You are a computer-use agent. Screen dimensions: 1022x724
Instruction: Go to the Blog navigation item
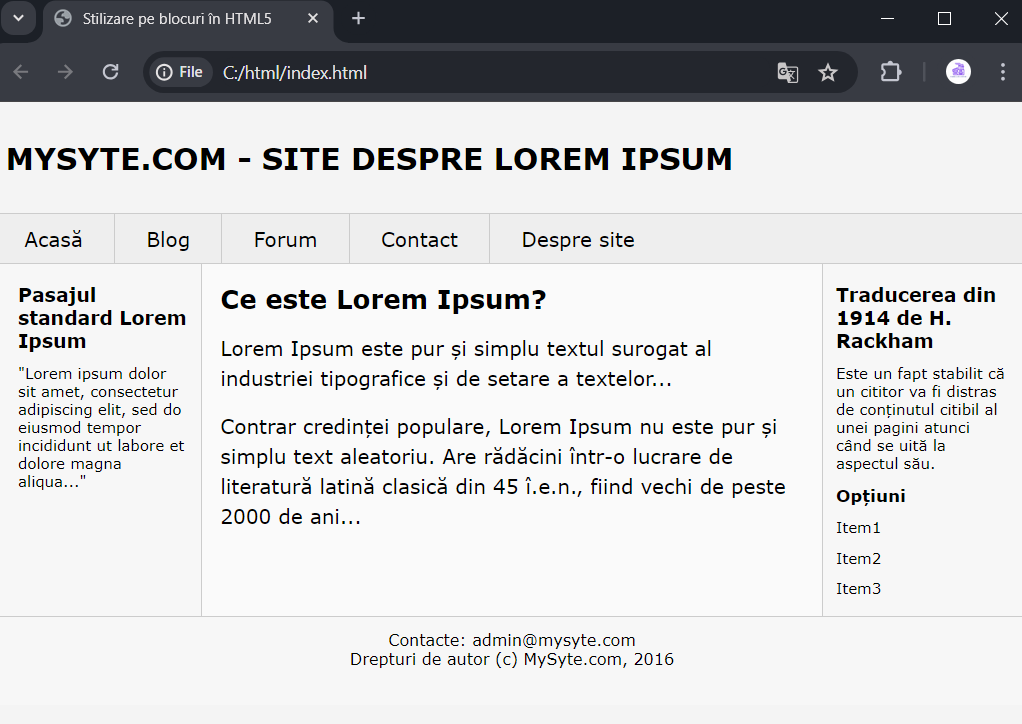point(168,240)
